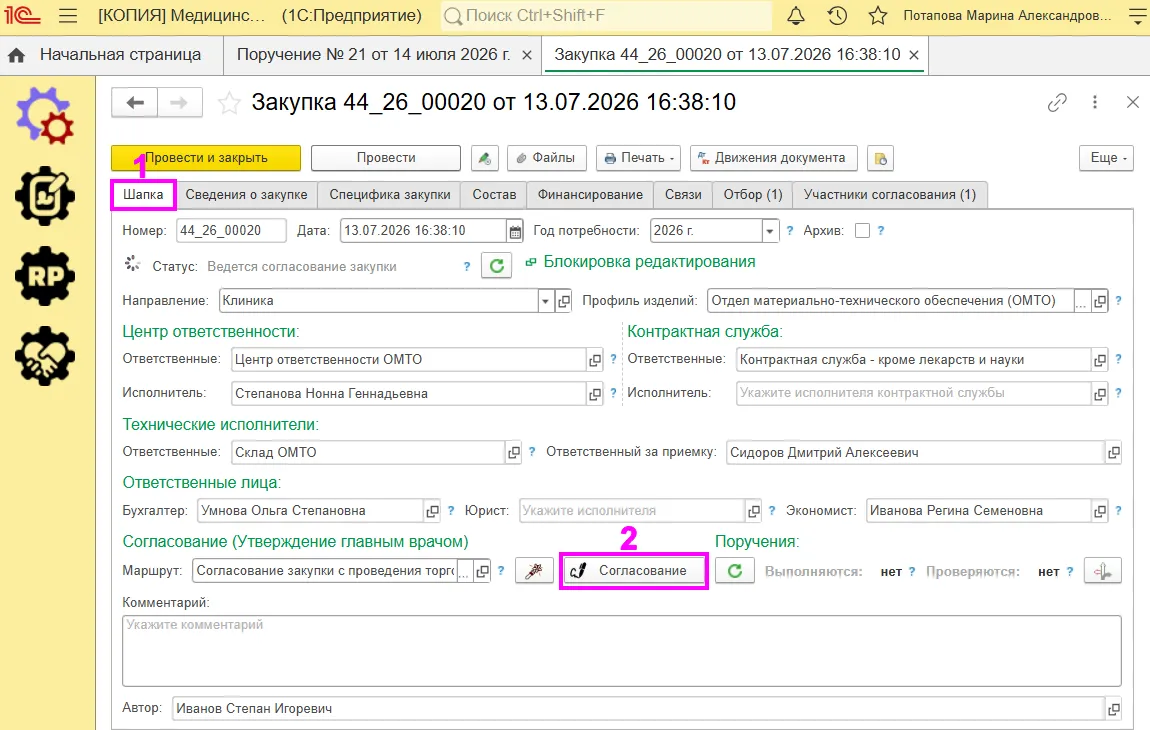
Task: Show help for Экономист question mark
Action: click(1118, 511)
